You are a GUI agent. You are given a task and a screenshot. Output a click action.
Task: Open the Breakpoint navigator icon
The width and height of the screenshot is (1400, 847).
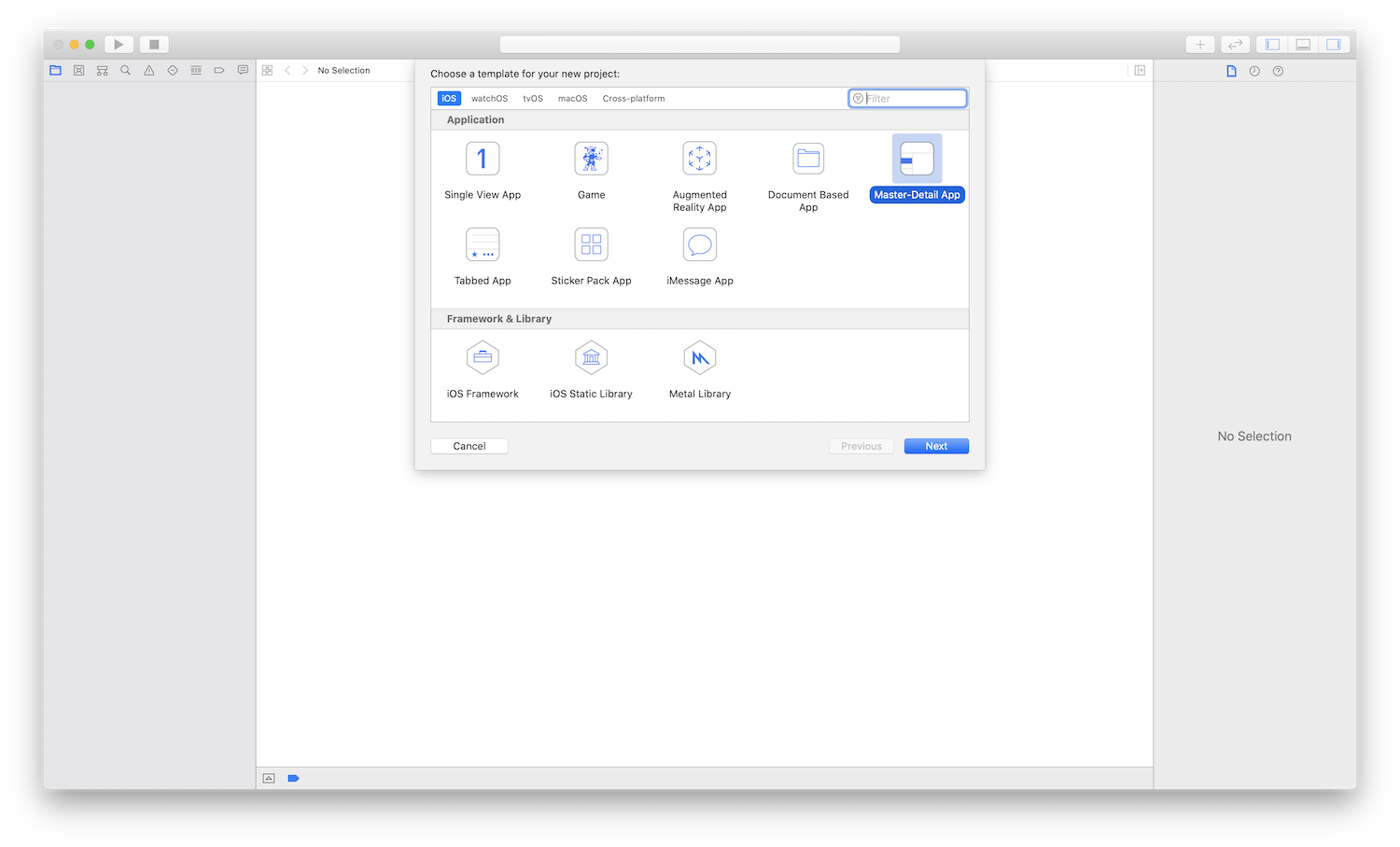pos(219,70)
